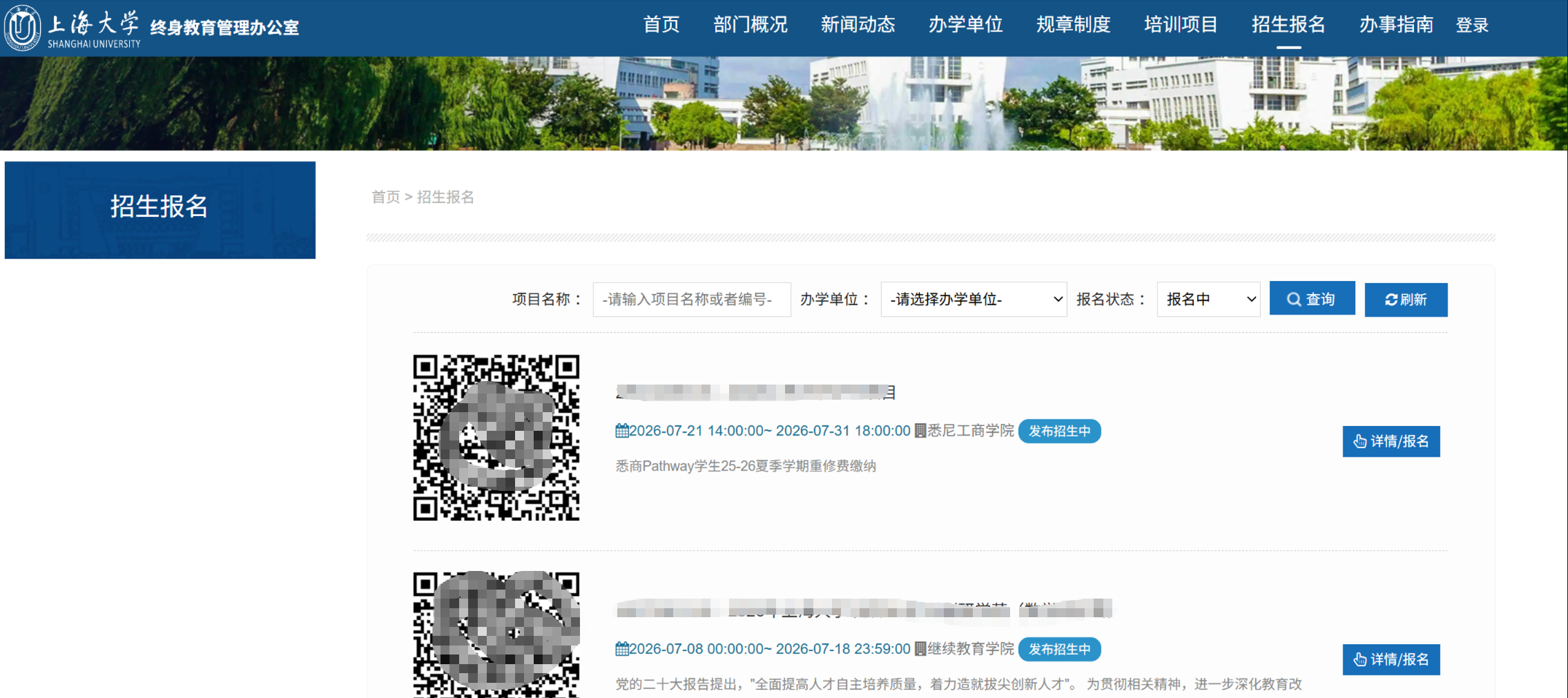
Task: Focus the 项目名称 search input field
Action: (x=692, y=299)
